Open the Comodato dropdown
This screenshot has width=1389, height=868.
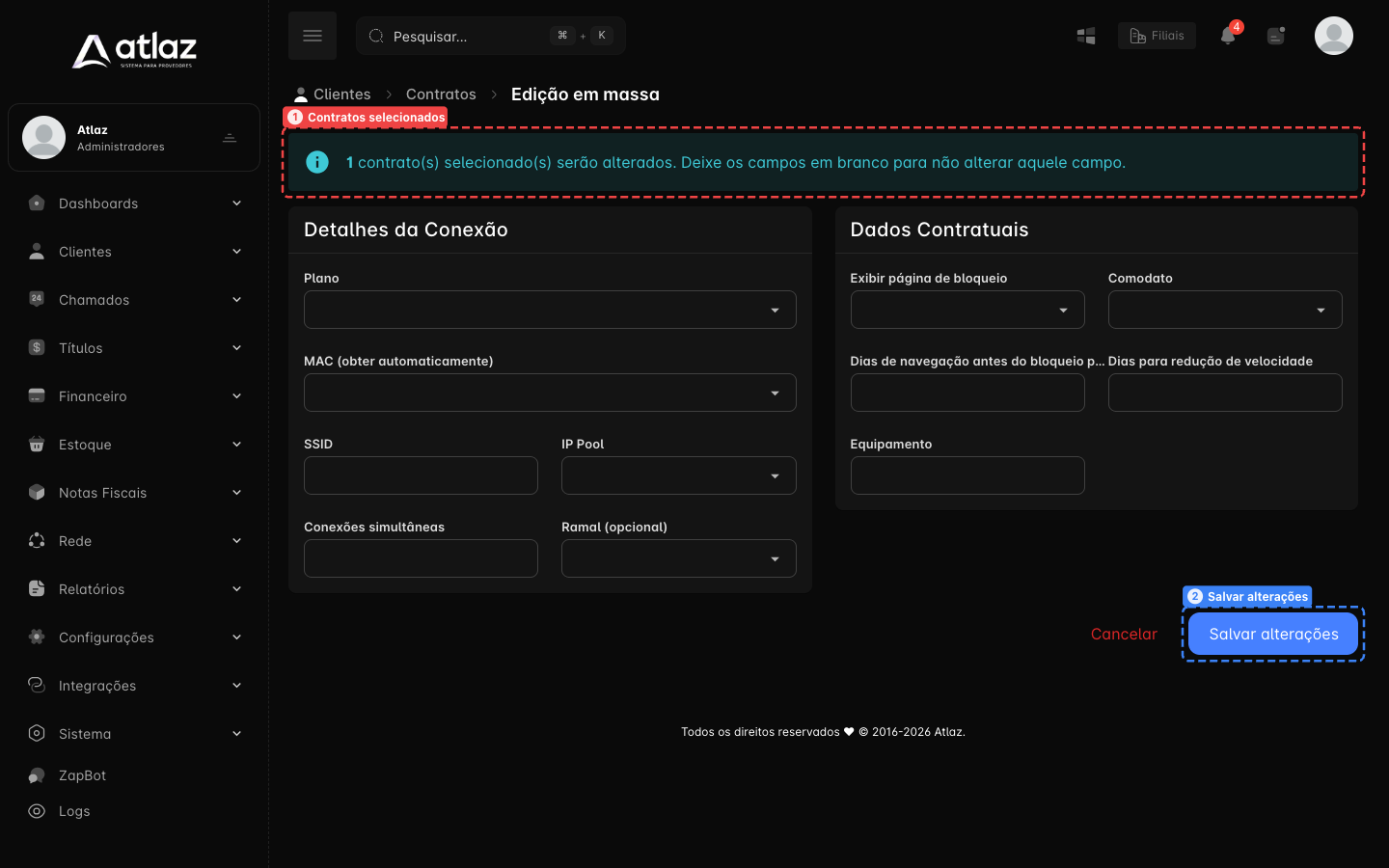(x=1225, y=310)
